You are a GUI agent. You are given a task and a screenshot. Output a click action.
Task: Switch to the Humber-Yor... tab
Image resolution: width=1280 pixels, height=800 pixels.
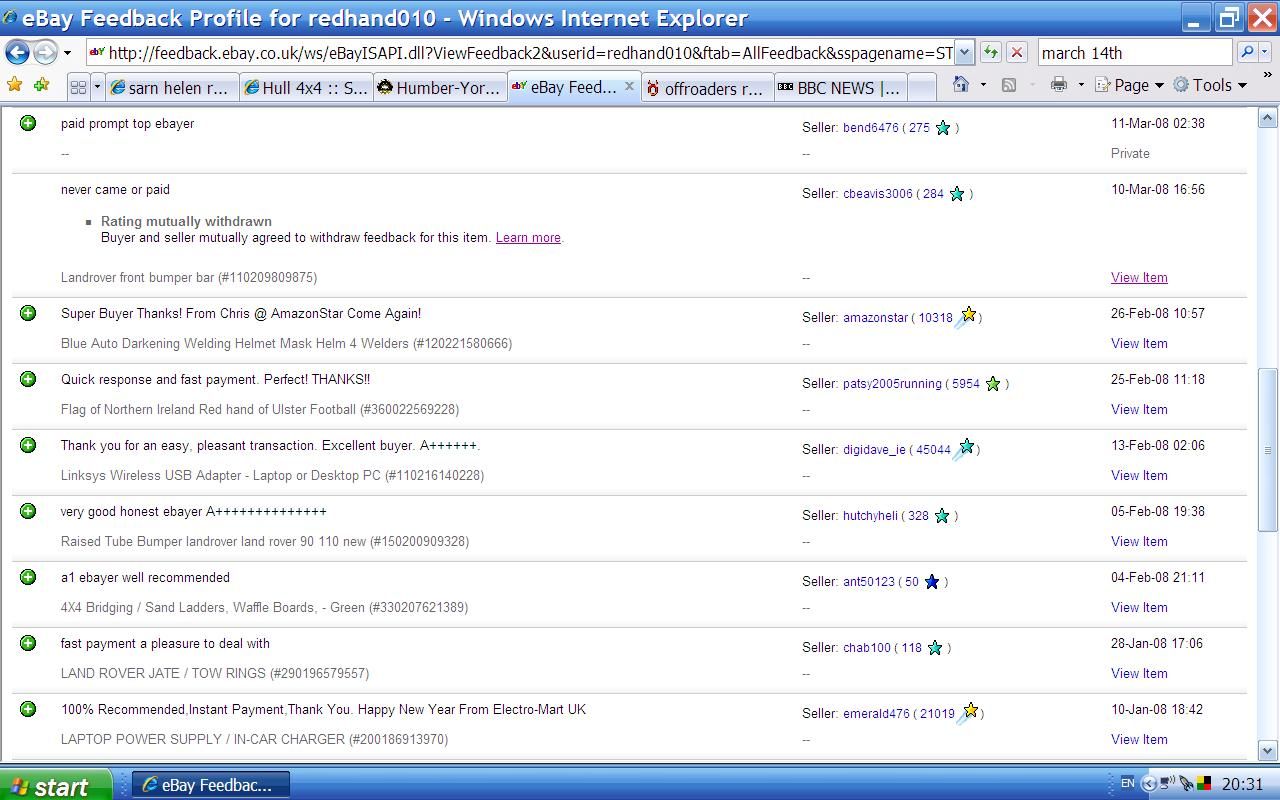coord(440,88)
